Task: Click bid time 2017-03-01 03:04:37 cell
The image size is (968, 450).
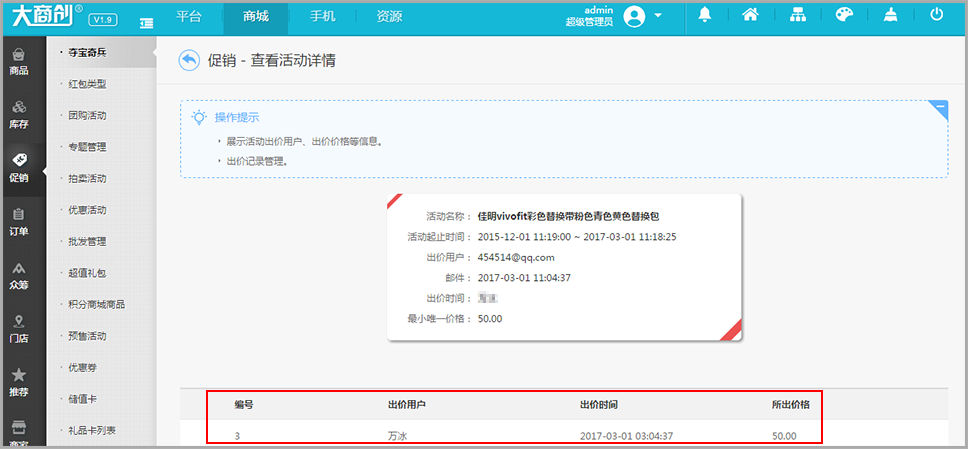Action: coord(626,436)
